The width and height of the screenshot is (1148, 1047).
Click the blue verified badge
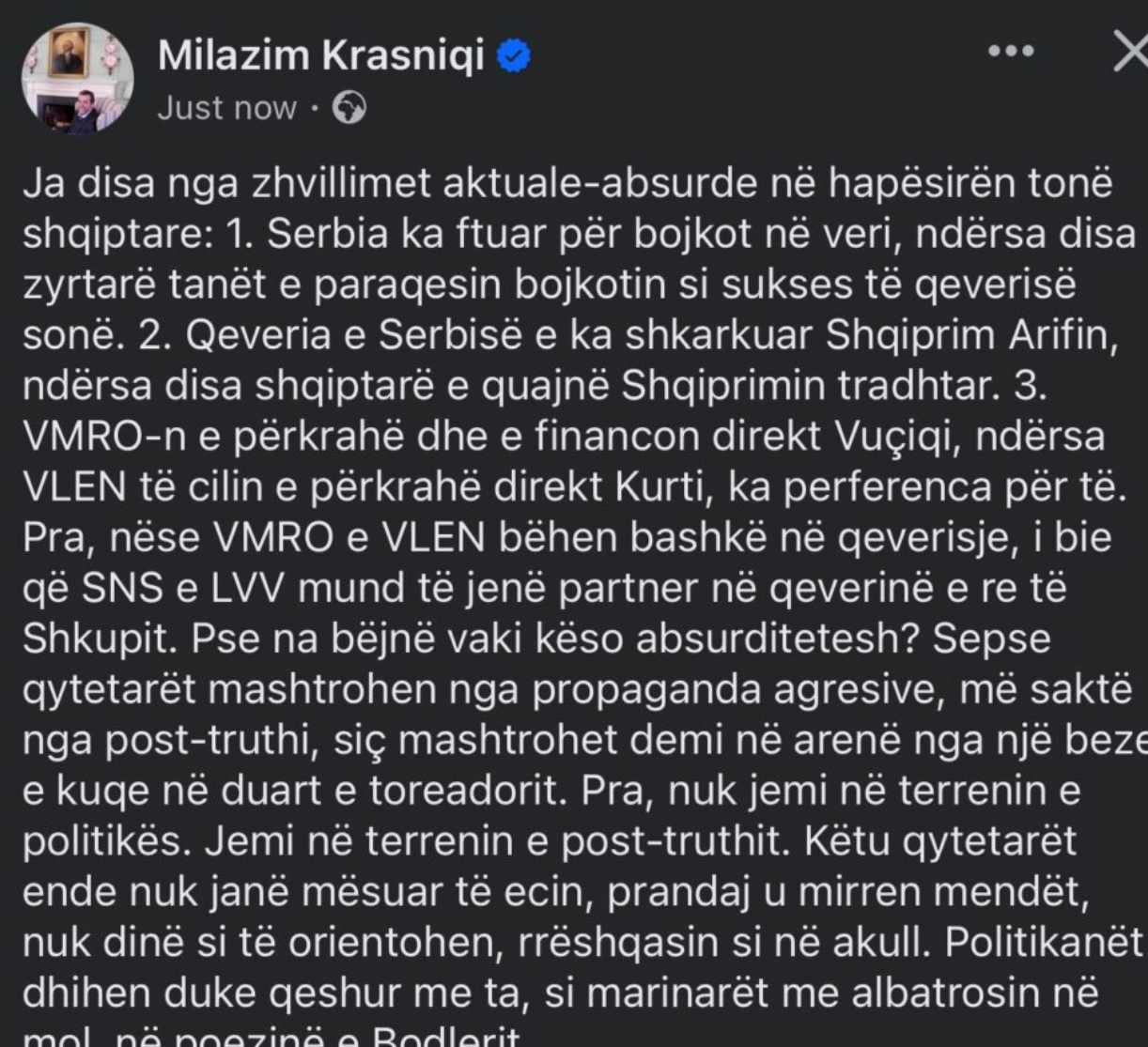tap(515, 58)
